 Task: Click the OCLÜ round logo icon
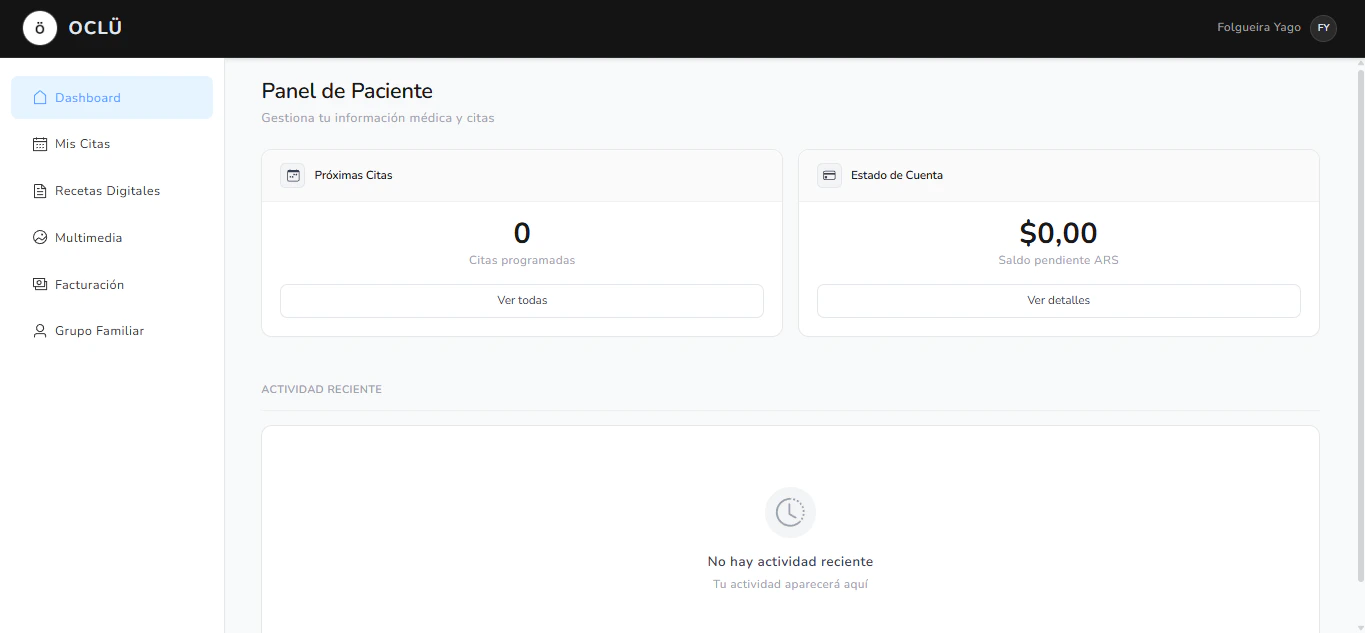(x=40, y=28)
